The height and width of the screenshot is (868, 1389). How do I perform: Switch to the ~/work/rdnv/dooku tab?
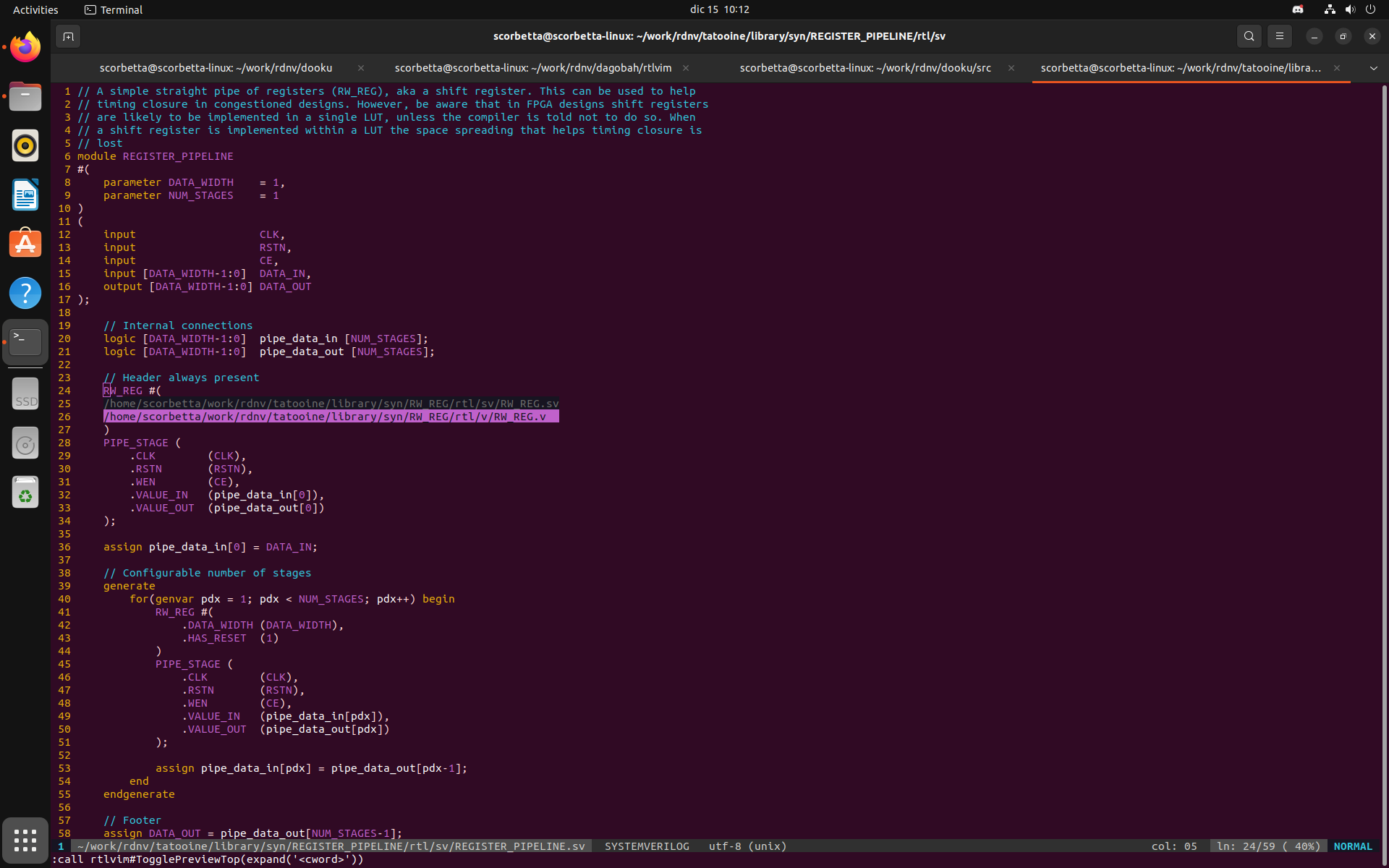click(x=216, y=68)
